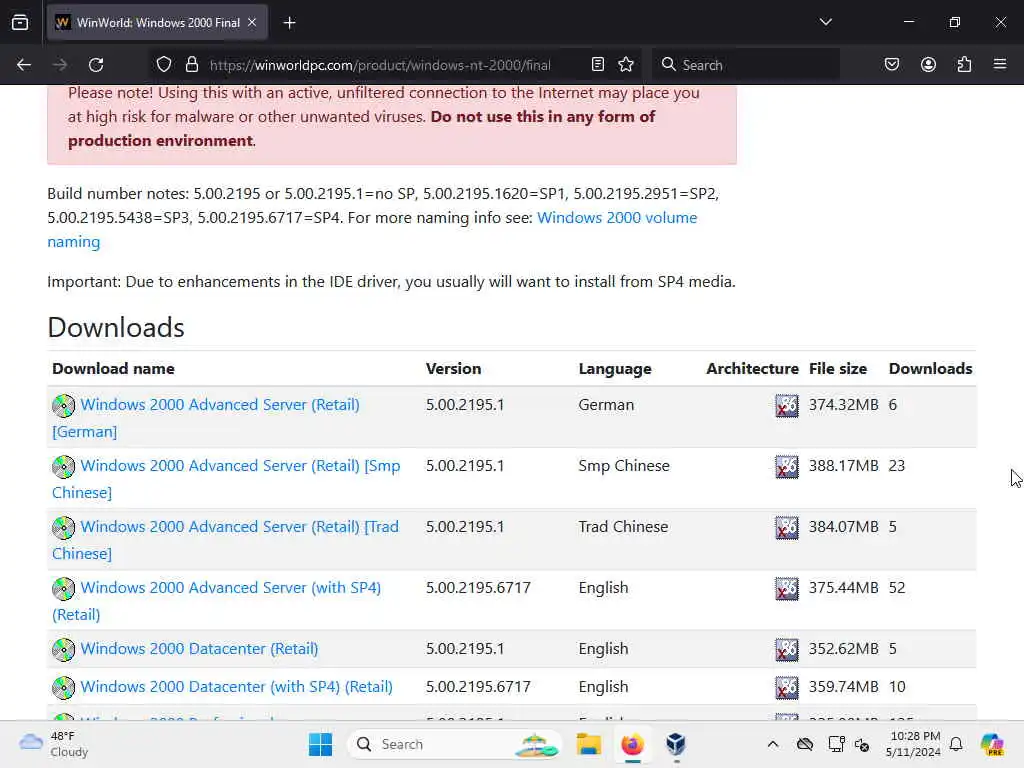Screen dimensions: 1024x768
Task: Click x86 architecture icon in Trad Chinese row
Action: tap(786, 528)
